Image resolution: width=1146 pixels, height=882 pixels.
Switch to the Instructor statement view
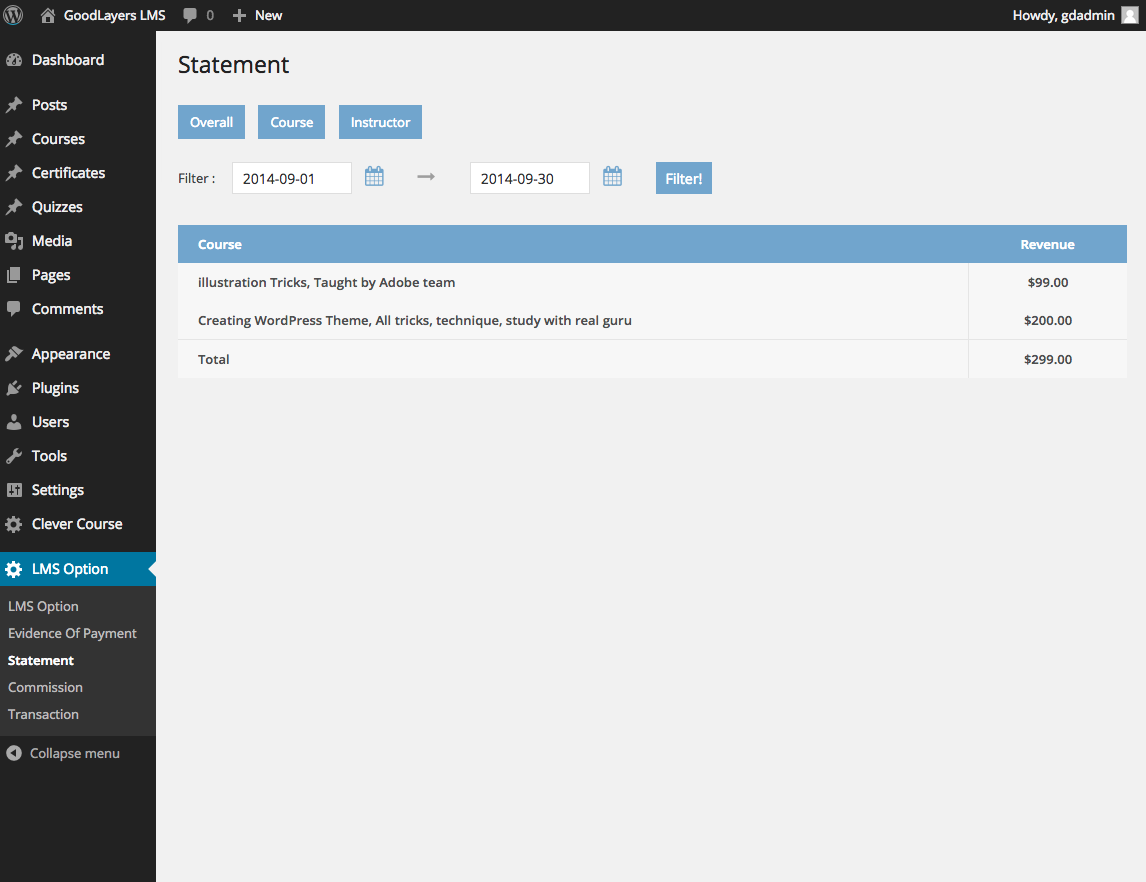coord(380,122)
